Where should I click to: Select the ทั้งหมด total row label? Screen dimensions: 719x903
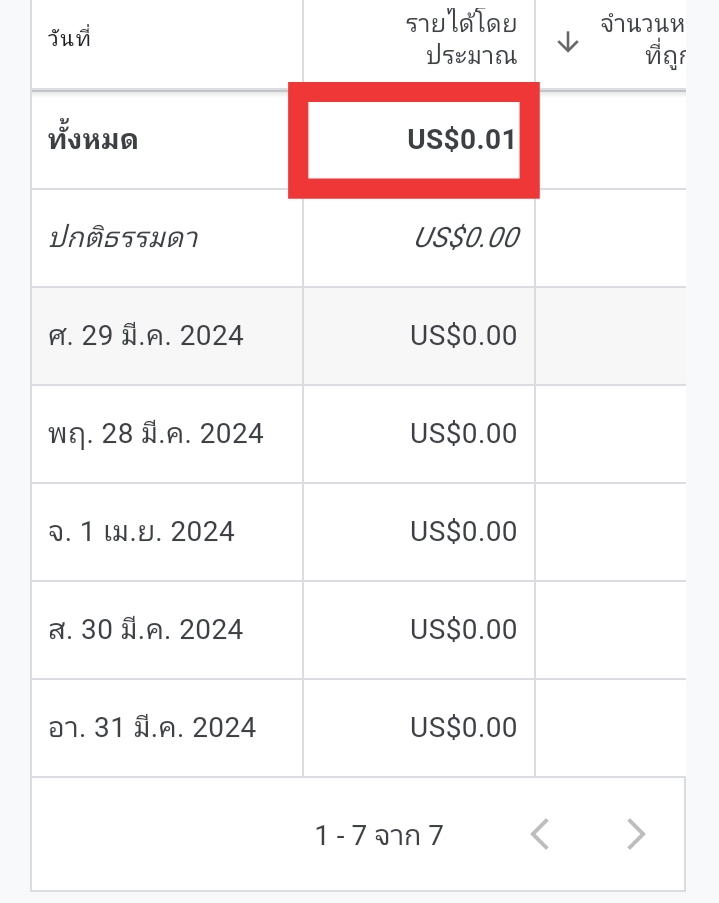[x=93, y=140]
